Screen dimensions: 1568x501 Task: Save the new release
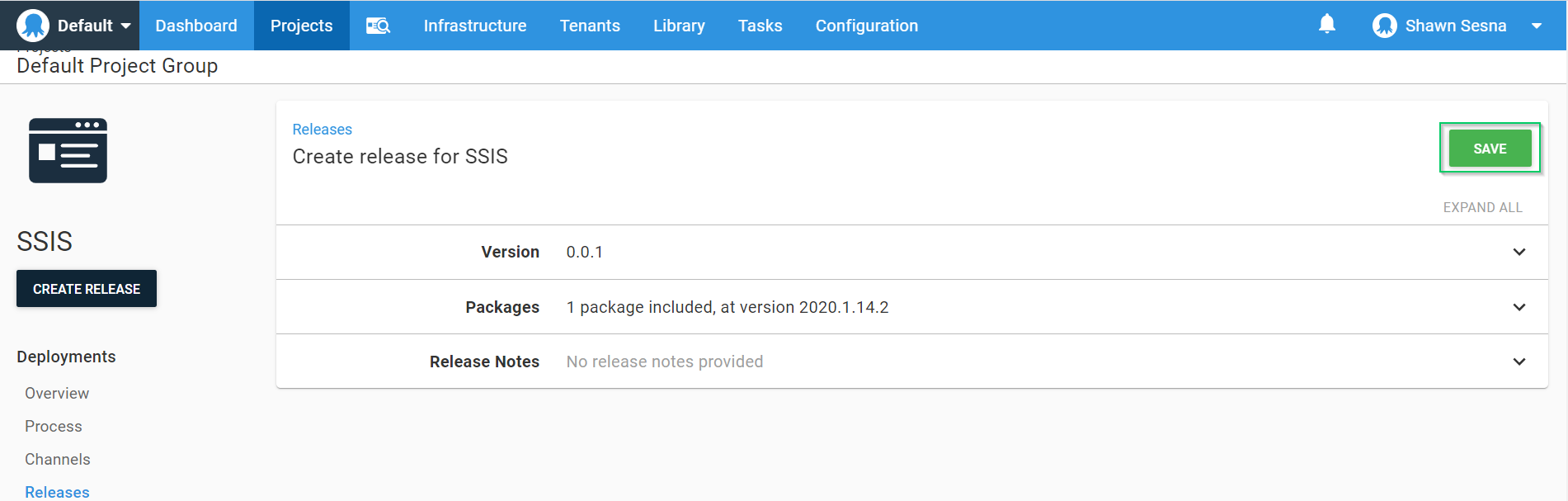click(x=1489, y=149)
